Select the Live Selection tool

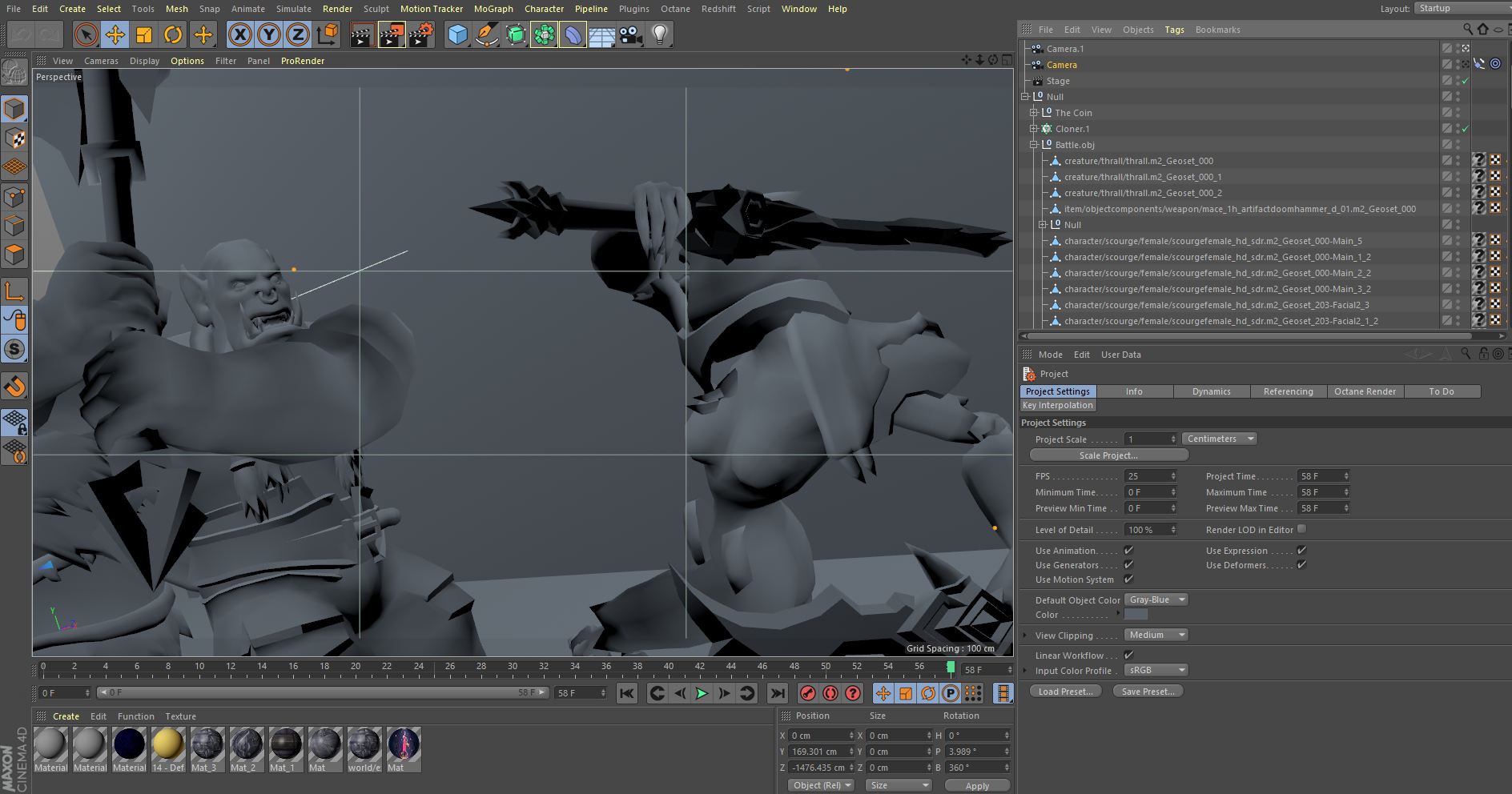pos(86,34)
